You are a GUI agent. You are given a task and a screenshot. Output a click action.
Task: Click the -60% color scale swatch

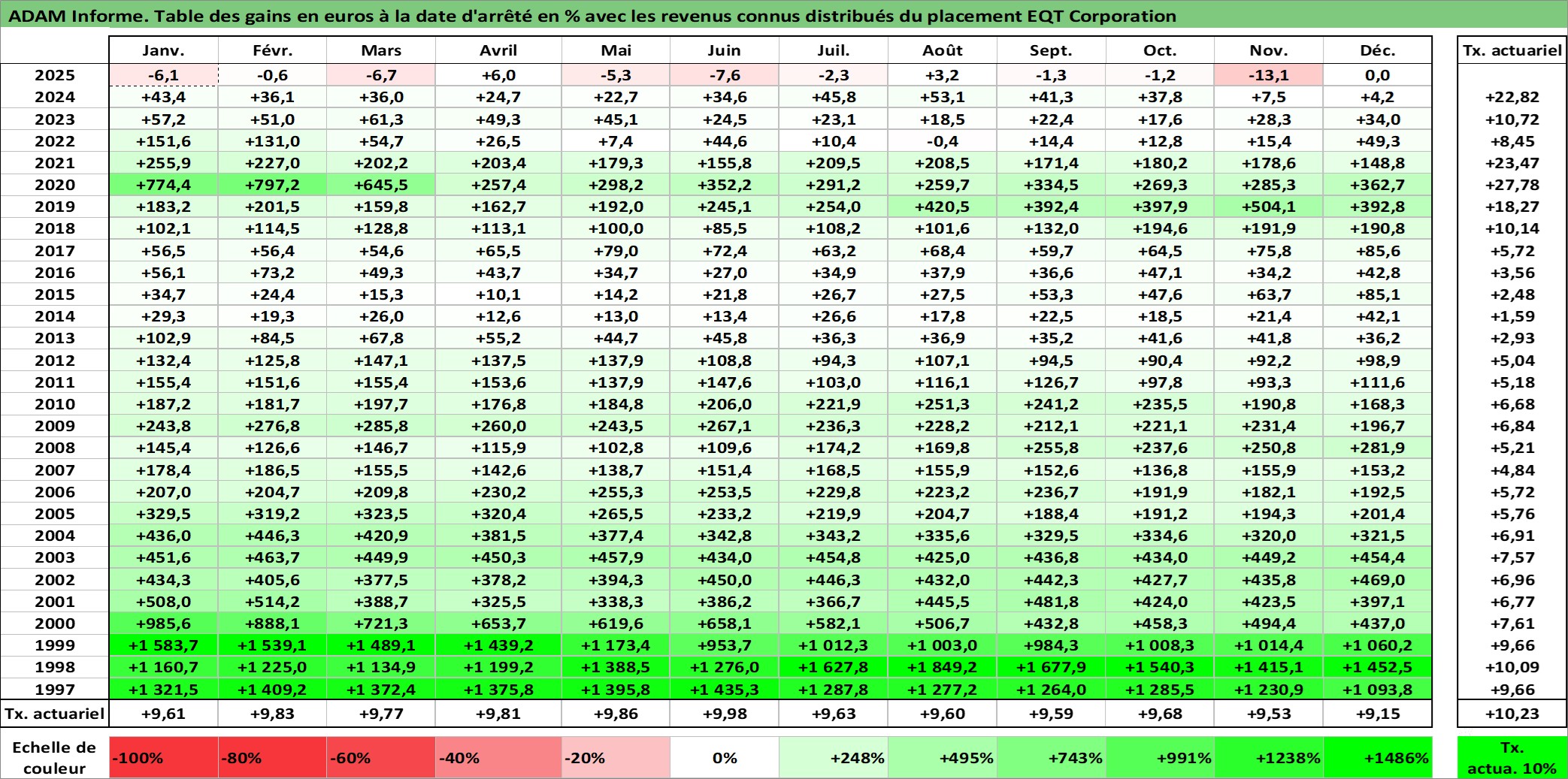pyautogui.click(x=381, y=757)
